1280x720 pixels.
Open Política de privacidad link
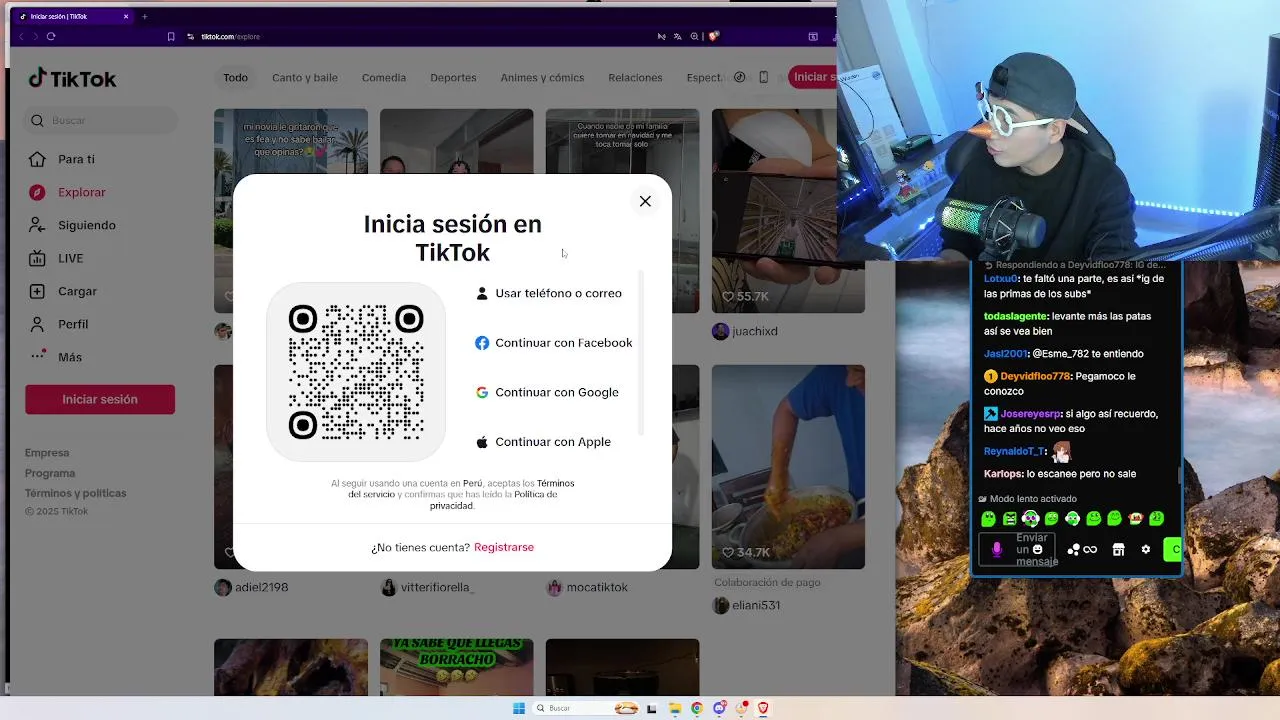[494, 500]
